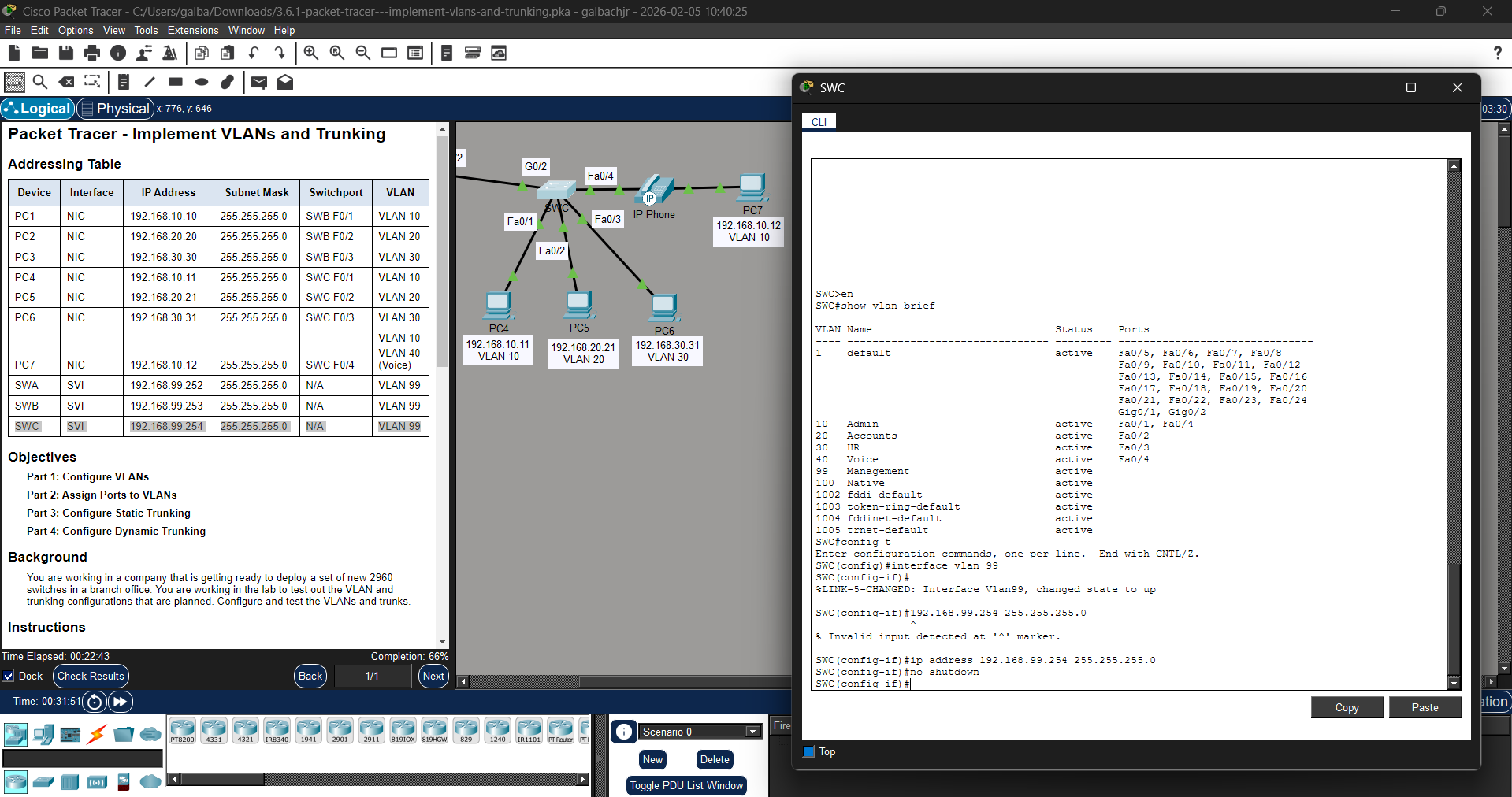Open the File menu
Viewport: 1512px width, 797px height.
(13, 30)
